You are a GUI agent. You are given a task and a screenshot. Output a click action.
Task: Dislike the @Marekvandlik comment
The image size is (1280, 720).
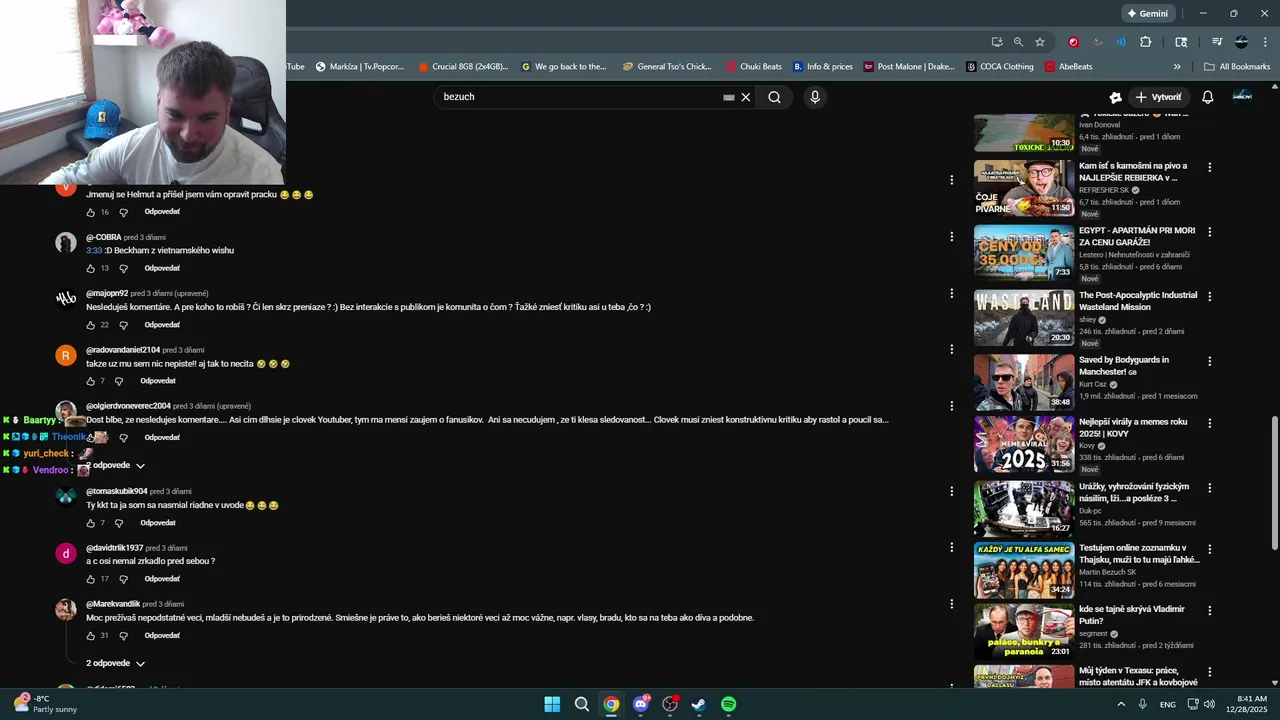pyautogui.click(x=124, y=636)
